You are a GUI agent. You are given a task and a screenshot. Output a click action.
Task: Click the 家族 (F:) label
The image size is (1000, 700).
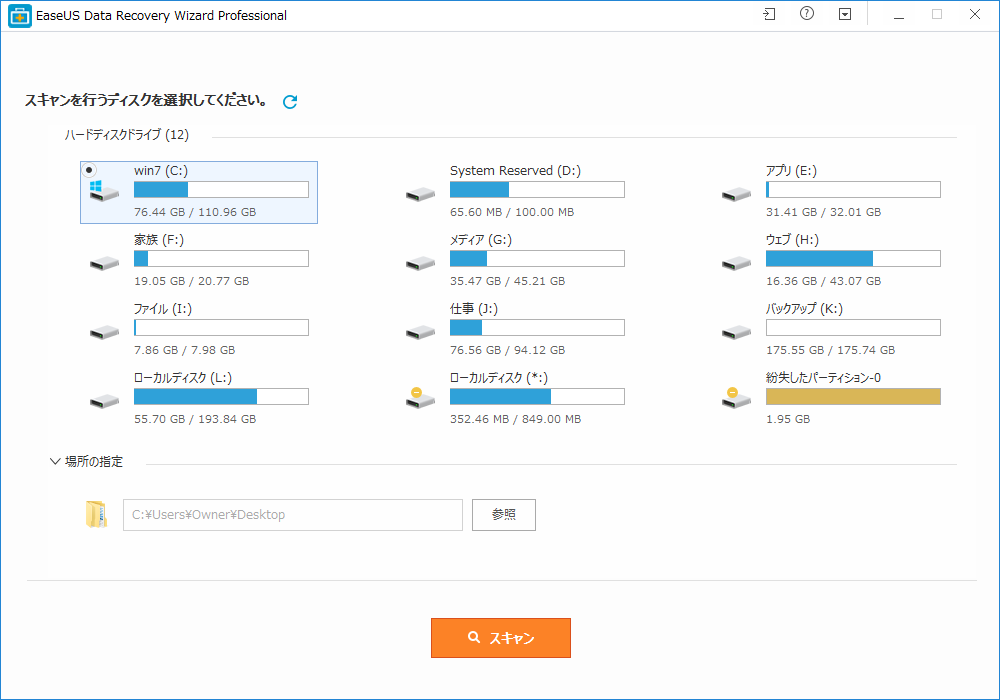[159, 240]
